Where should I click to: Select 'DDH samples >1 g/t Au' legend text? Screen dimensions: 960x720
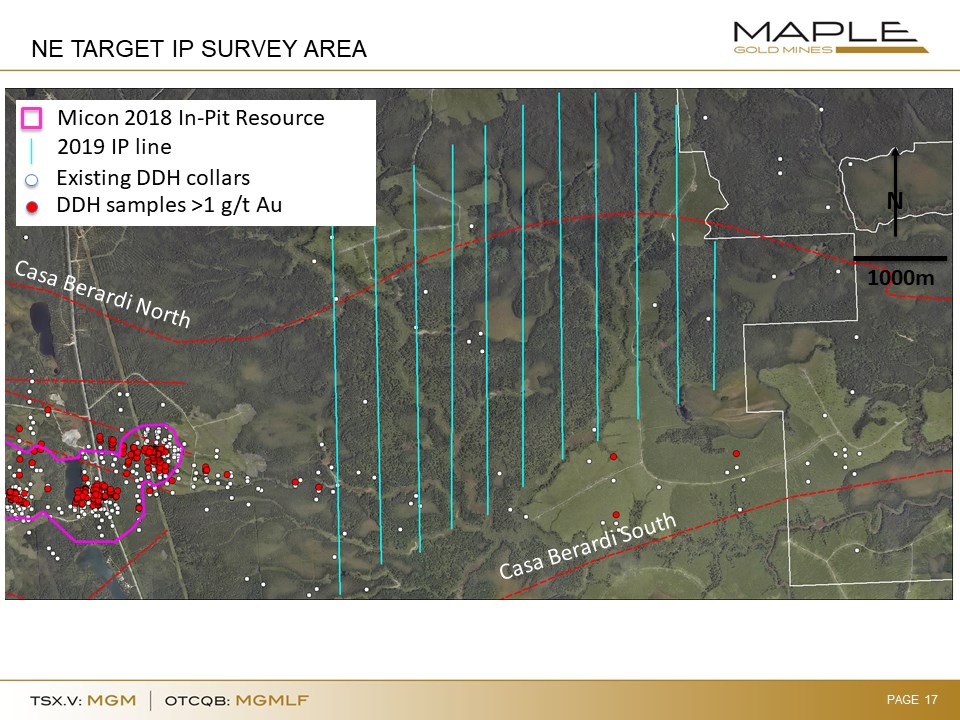click(169, 205)
